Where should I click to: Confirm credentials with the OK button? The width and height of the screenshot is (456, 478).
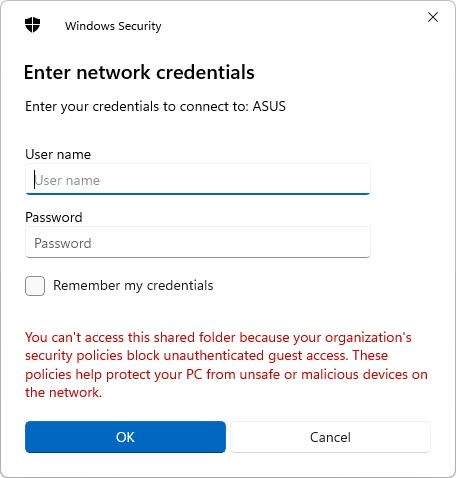pos(125,437)
